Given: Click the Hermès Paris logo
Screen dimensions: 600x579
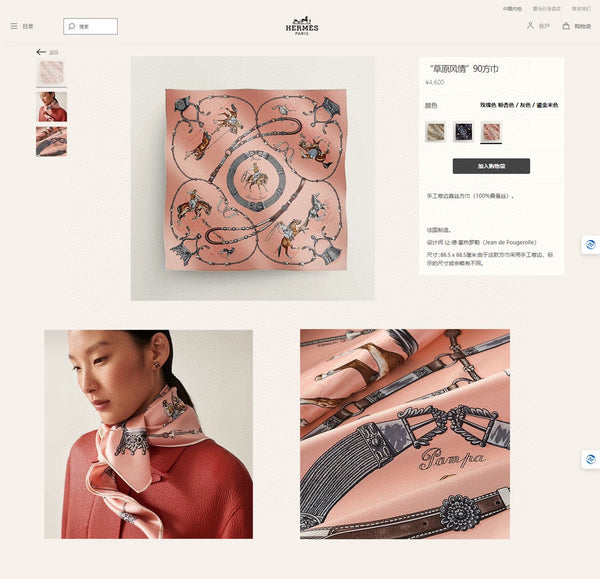Looking at the screenshot, I should coord(302,26).
